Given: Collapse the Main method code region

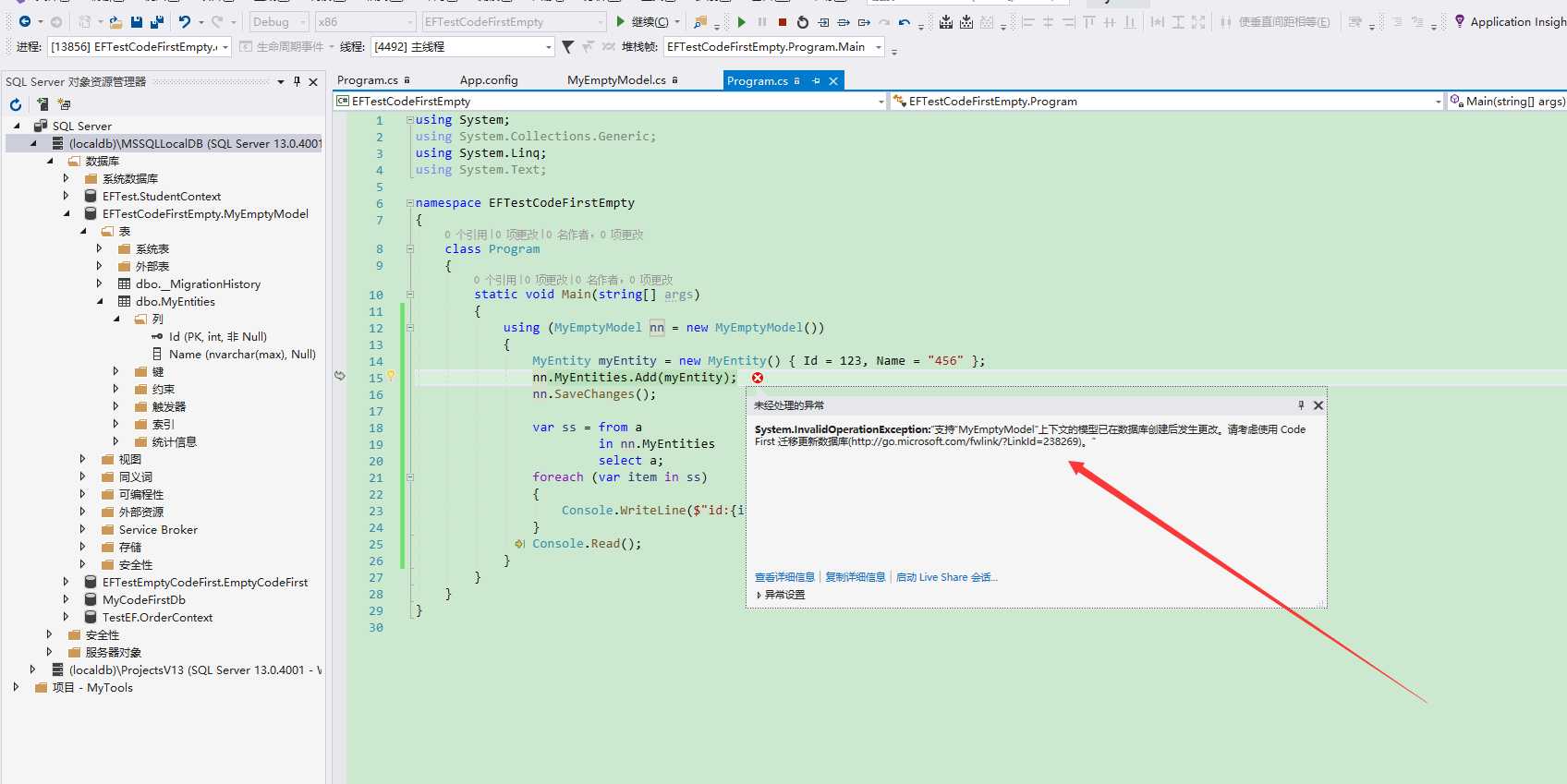Looking at the screenshot, I should [410, 295].
